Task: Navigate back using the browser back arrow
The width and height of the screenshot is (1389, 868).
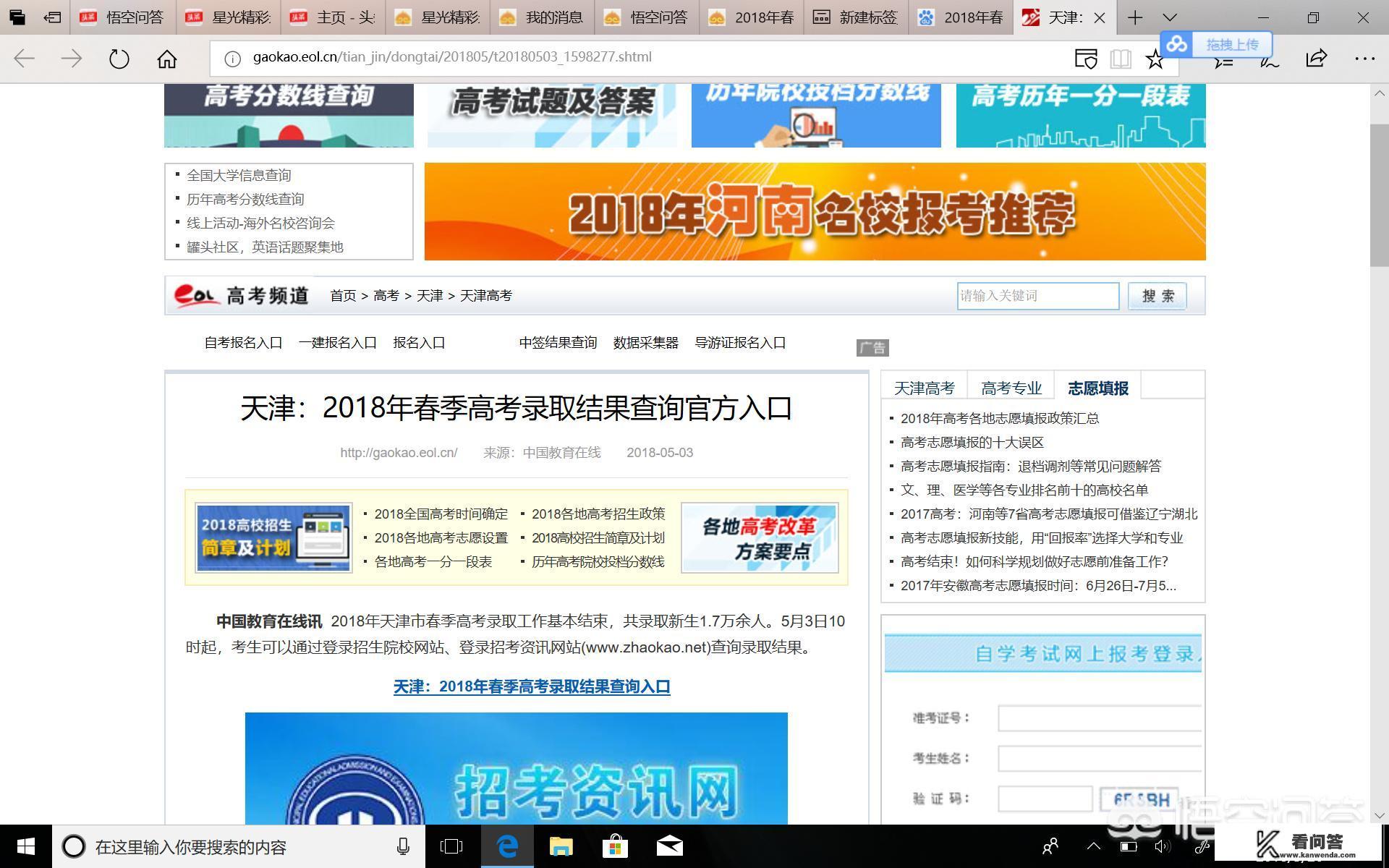Action: click(x=24, y=58)
